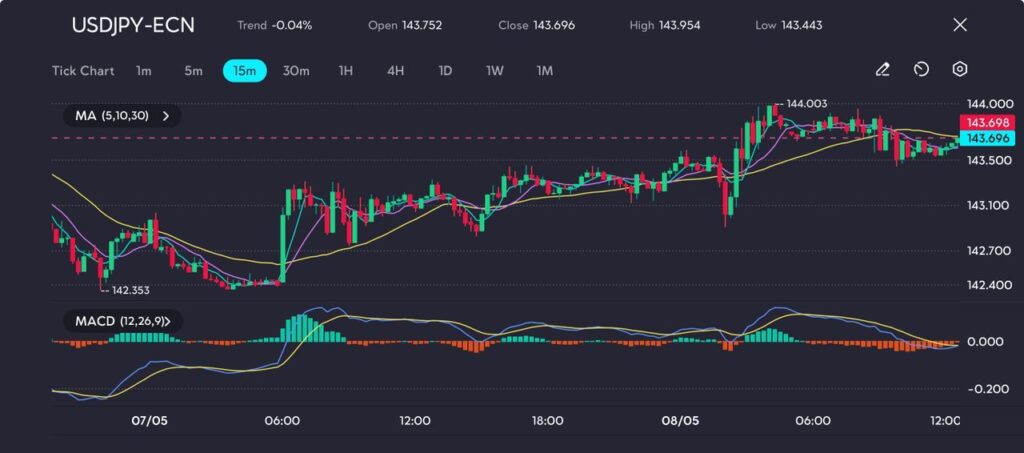This screenshot has height=453, width=1024.
Task: Select the 5m timeframe
Action: click(193, 71)
